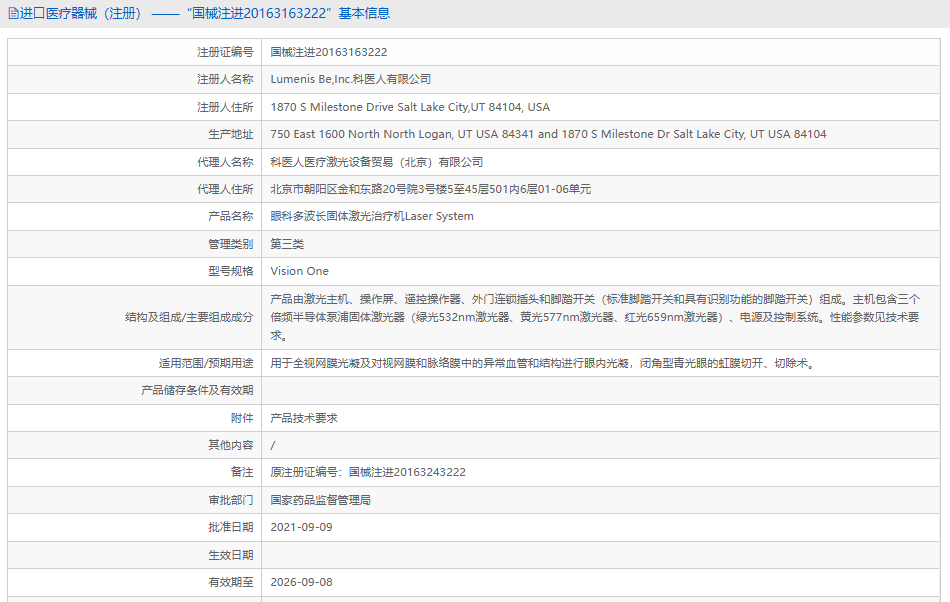The width and height of the screenshot is (950, 602).
Task: Click the 产品名称 label
Action: tap(230, 216)
